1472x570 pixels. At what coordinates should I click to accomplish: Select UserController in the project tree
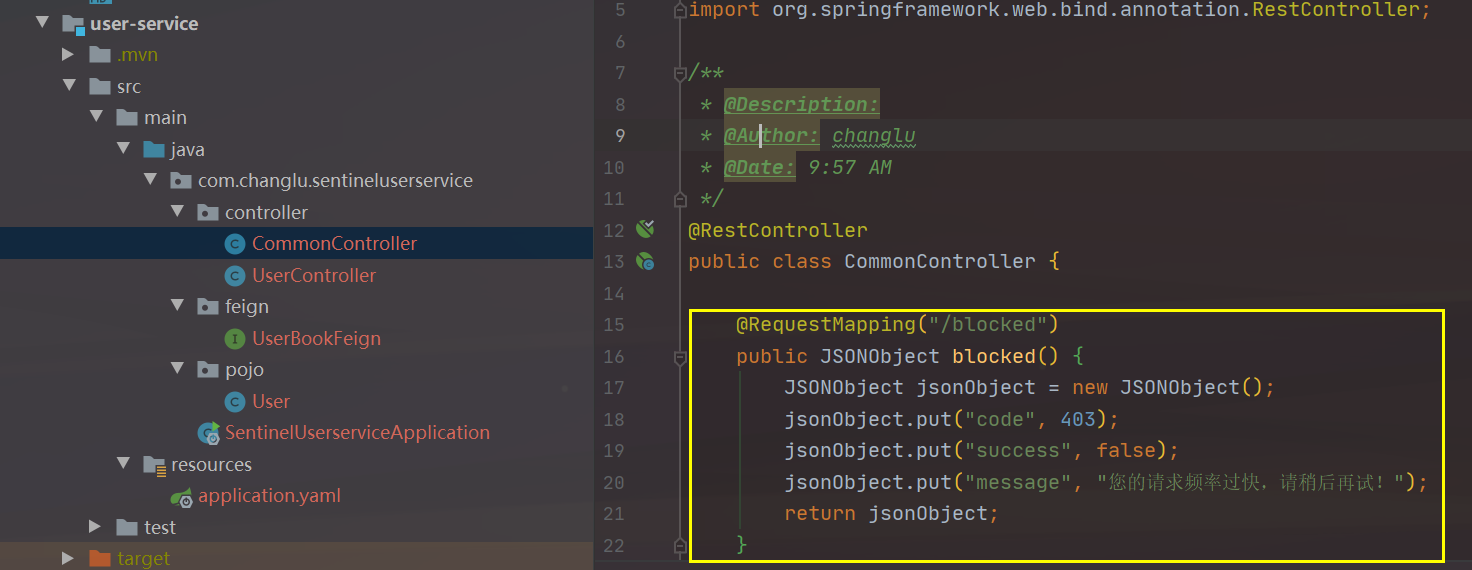[x=314, y=275]
